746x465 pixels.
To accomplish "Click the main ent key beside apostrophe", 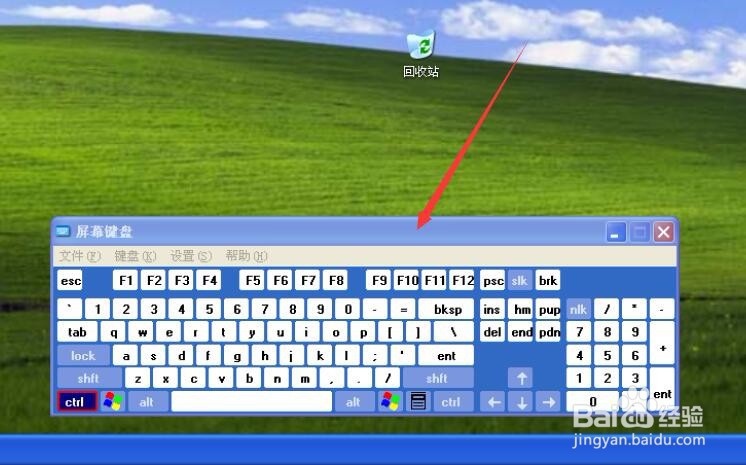I will pos(446,356).
